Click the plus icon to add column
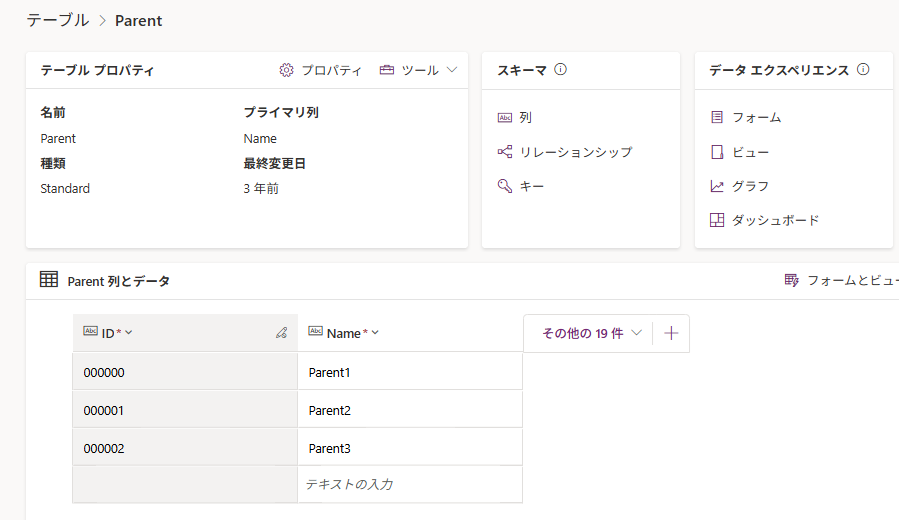This screenshot has height=520, width=899. [671, 333]
